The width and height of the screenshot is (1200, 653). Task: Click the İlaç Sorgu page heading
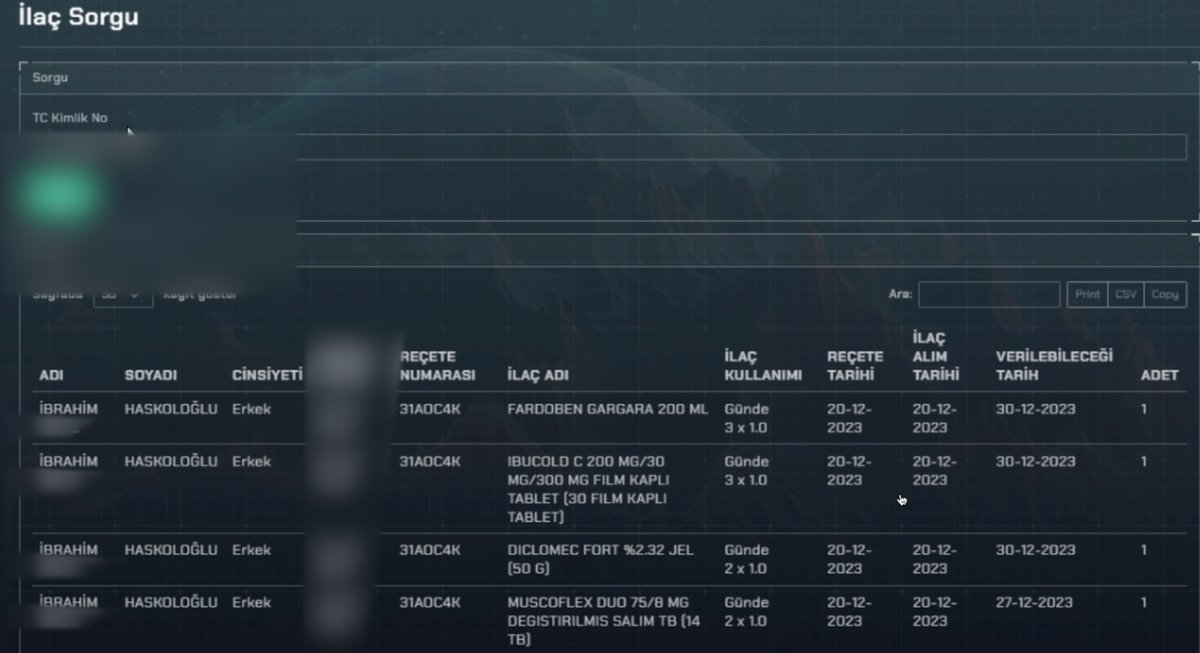tap(78, 17)
